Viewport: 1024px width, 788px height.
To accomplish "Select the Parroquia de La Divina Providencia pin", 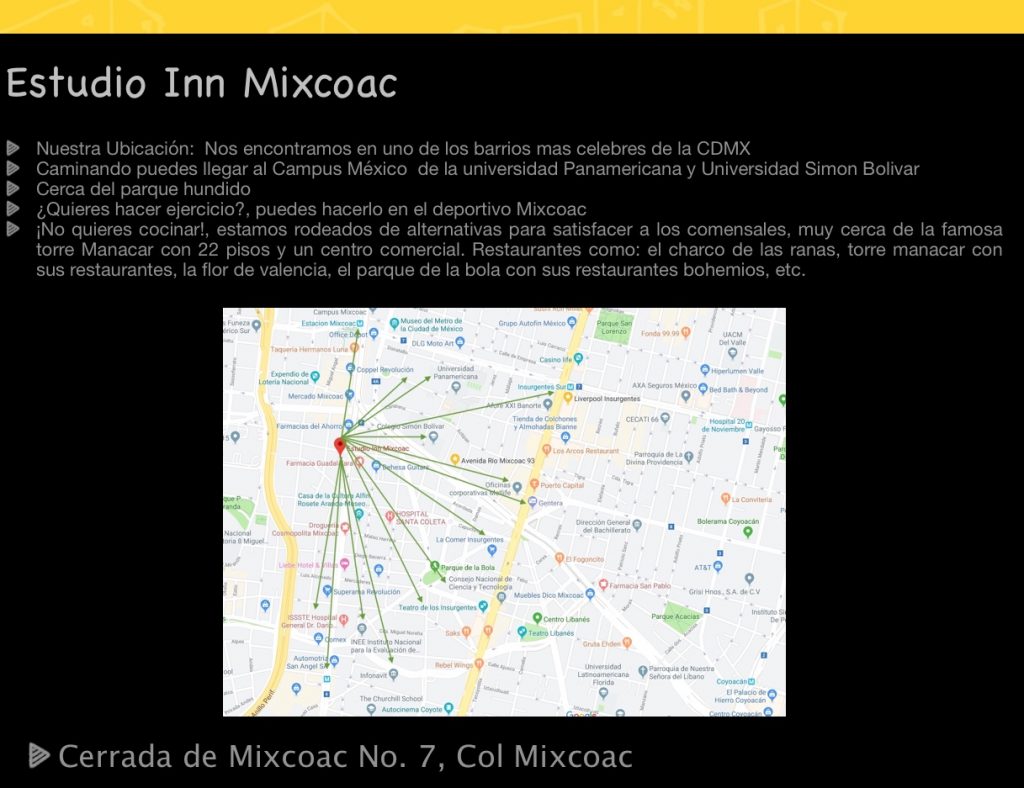I will [x=688, y=458].
